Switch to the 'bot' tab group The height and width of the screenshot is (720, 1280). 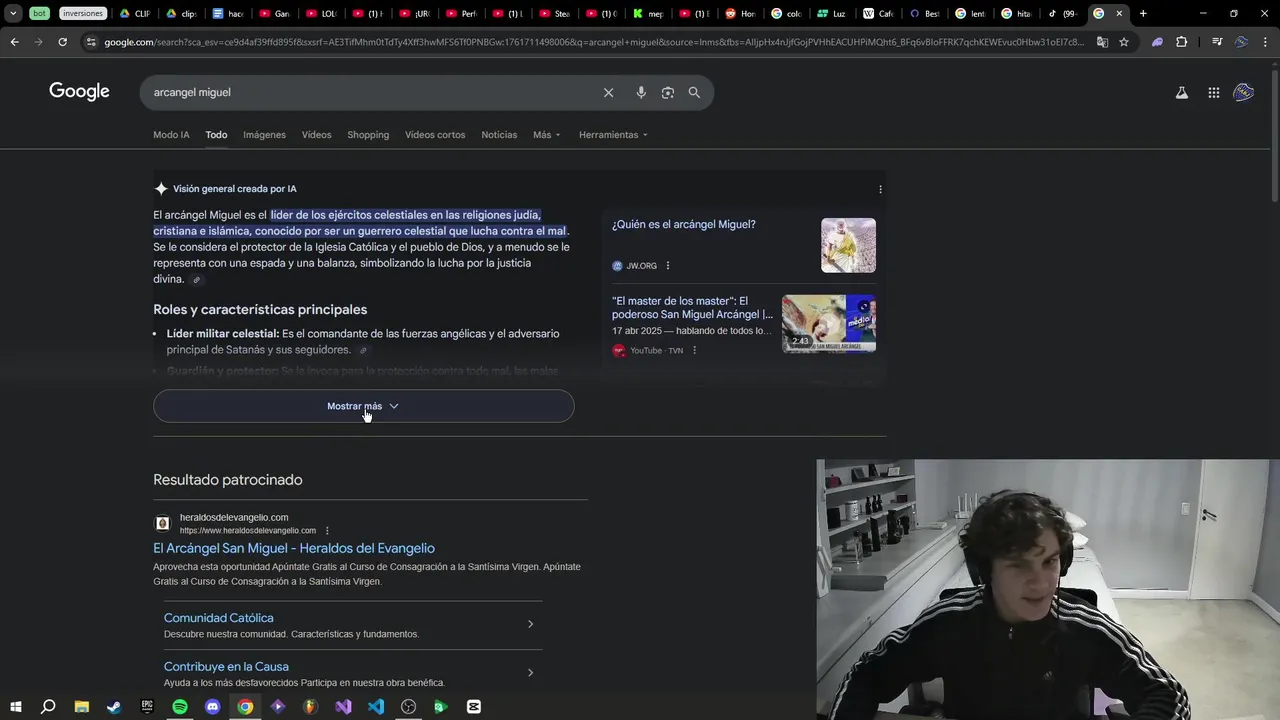(39, 13)
